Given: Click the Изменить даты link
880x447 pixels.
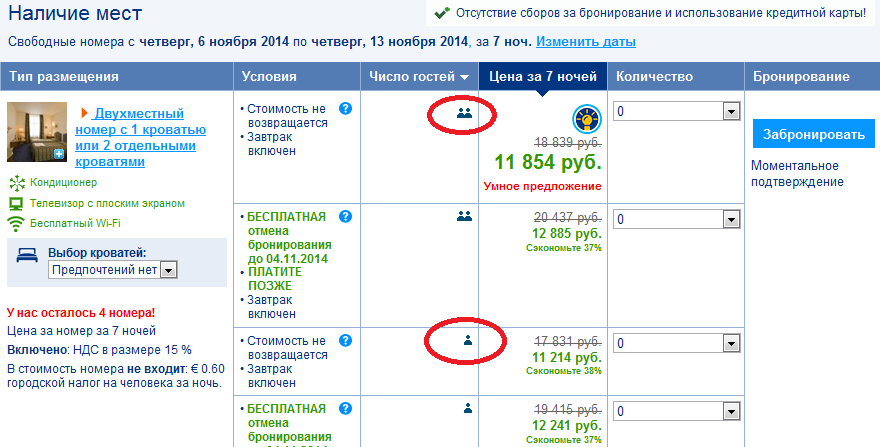Looking at the screenshot, I should pos(586,42).
